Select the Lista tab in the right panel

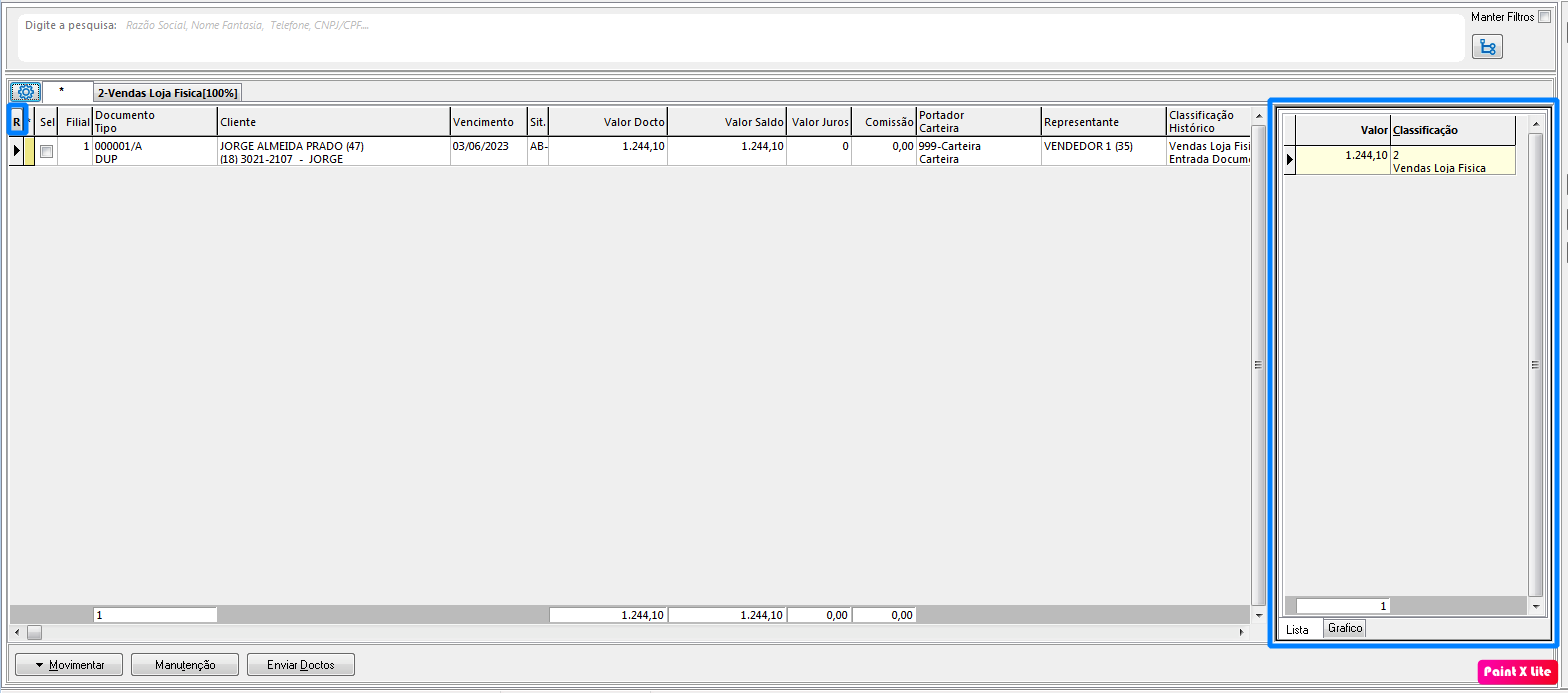pos(1297,630)
